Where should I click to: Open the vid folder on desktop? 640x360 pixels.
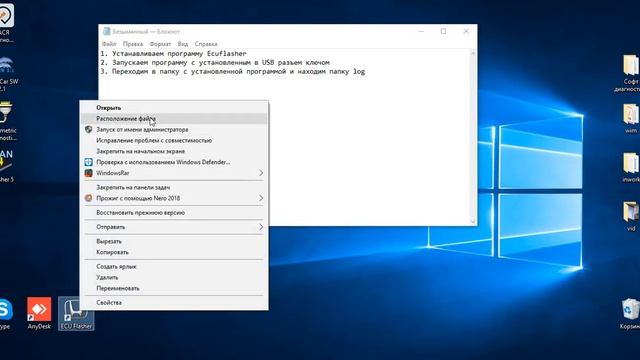(631, 216)
